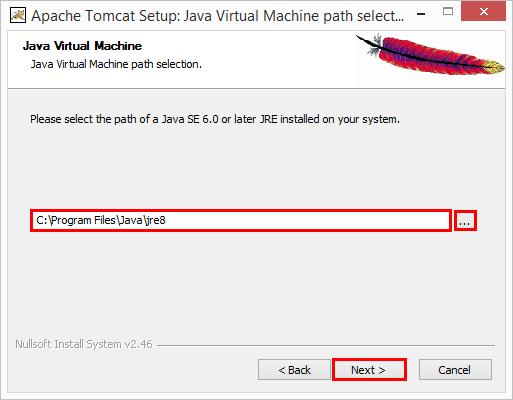Proceed with the Next > button

tap(369, 370)
